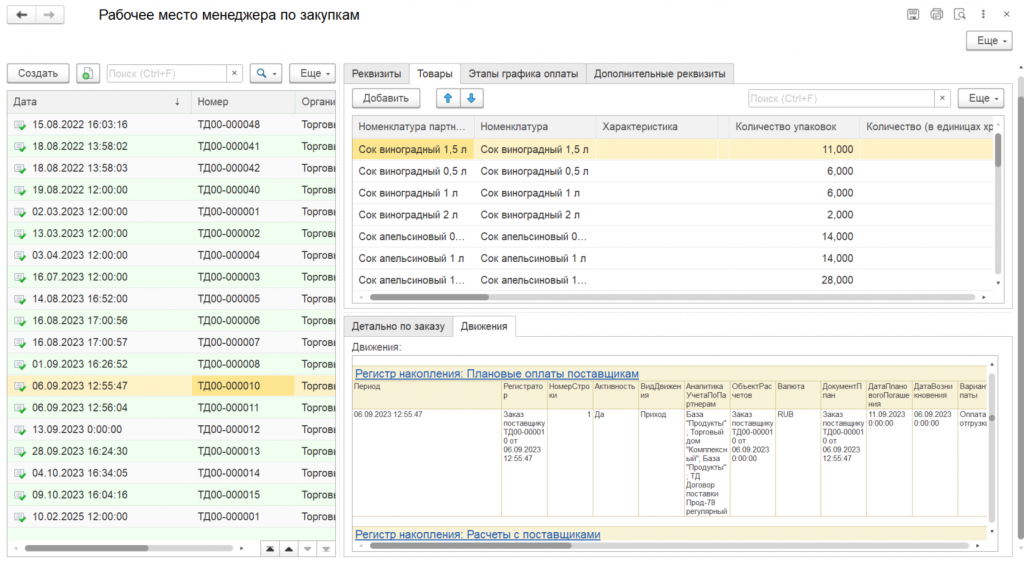Clear the orders list search field
Image resolution: width=1024 pixels, height=565 pixels.
point(234,73)
